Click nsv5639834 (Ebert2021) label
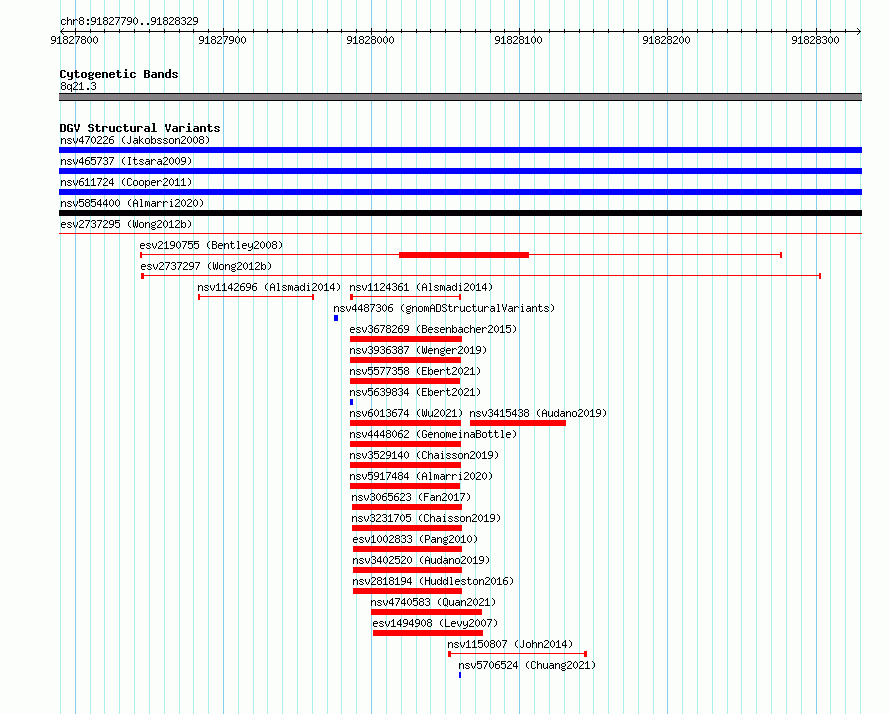This screenshot has height=714, width=890. click(415, 392)
